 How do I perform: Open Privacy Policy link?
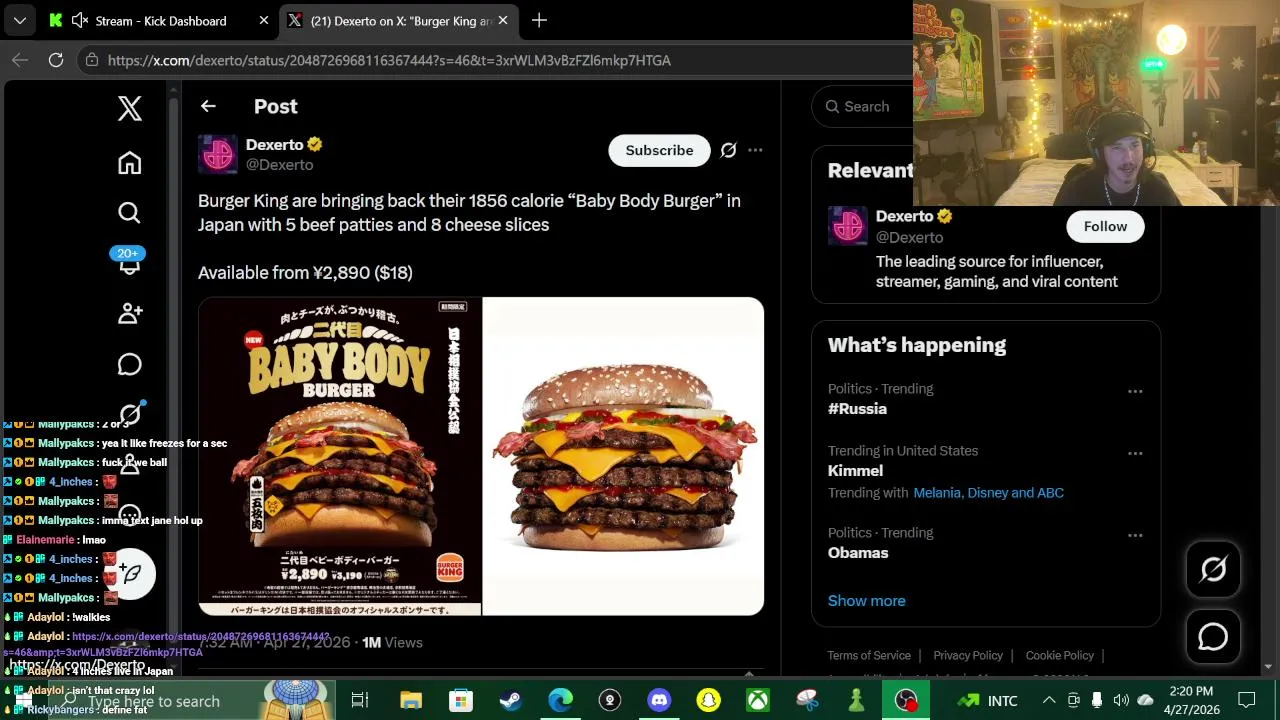point(968,655)
